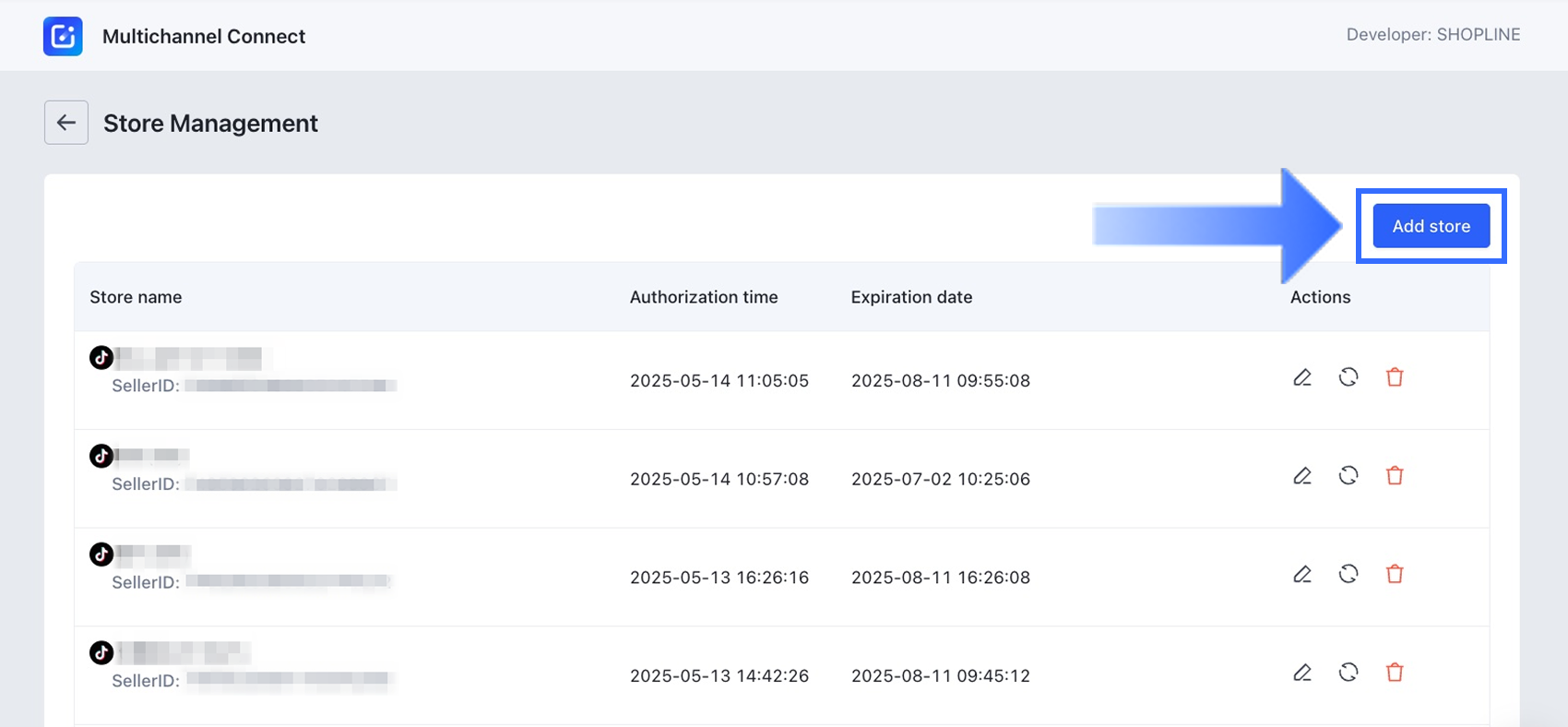Image resolution: width=1568 pixels, height=727 pixels.
Task: Click the TikTok icon in first row
Action: point(101,357)
